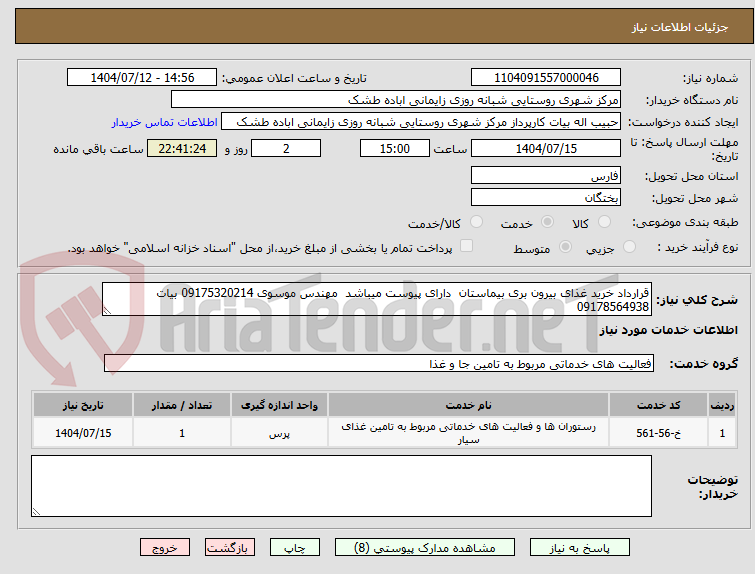Click the رستوران ها و فعالیت های خدماتی cell
Viewport: 755px width, 574px height.
(469, 433)
